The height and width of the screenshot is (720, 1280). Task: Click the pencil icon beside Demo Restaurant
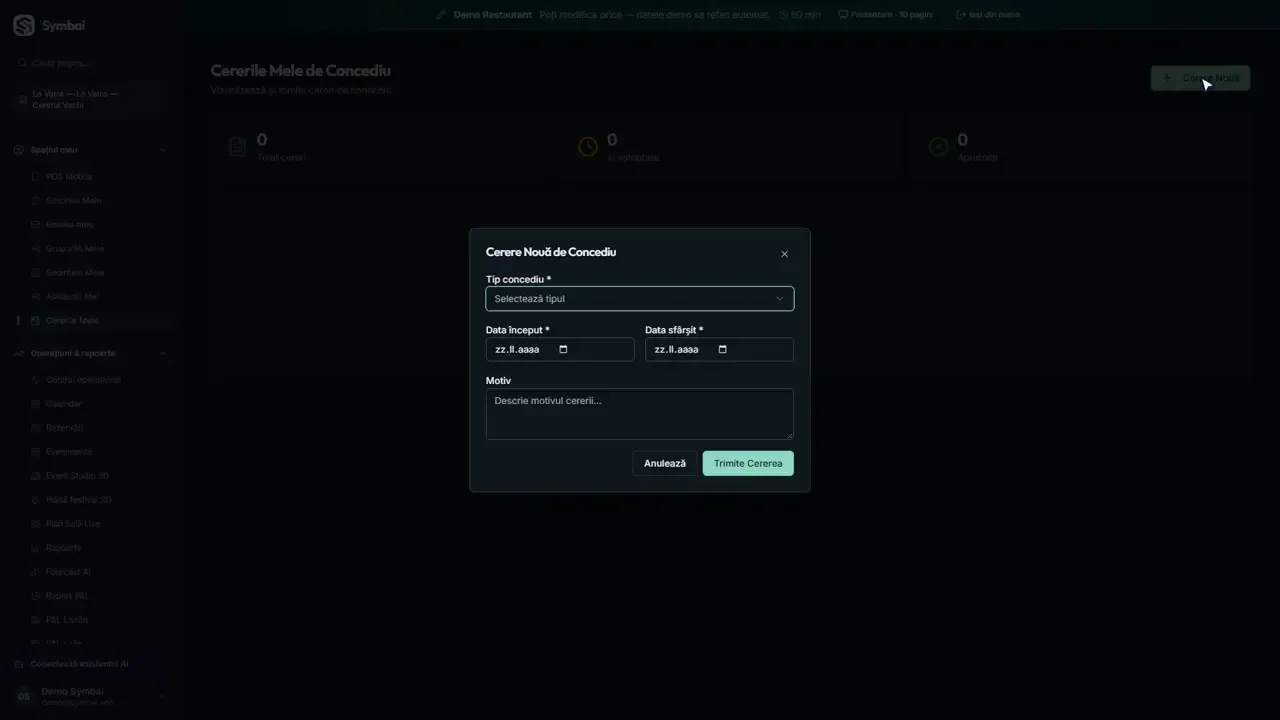pyautogui.click(x=441, y=15)
